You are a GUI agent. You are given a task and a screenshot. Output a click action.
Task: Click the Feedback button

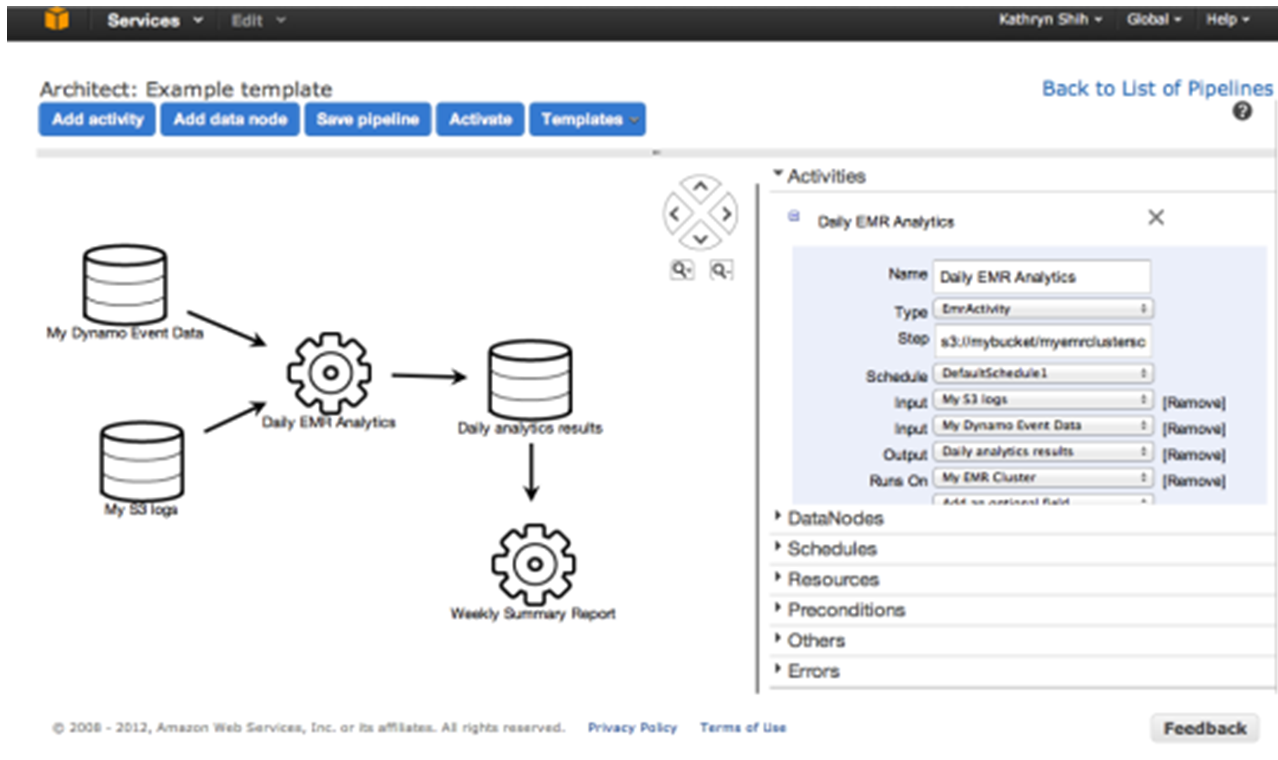(x=1205, y=728)
